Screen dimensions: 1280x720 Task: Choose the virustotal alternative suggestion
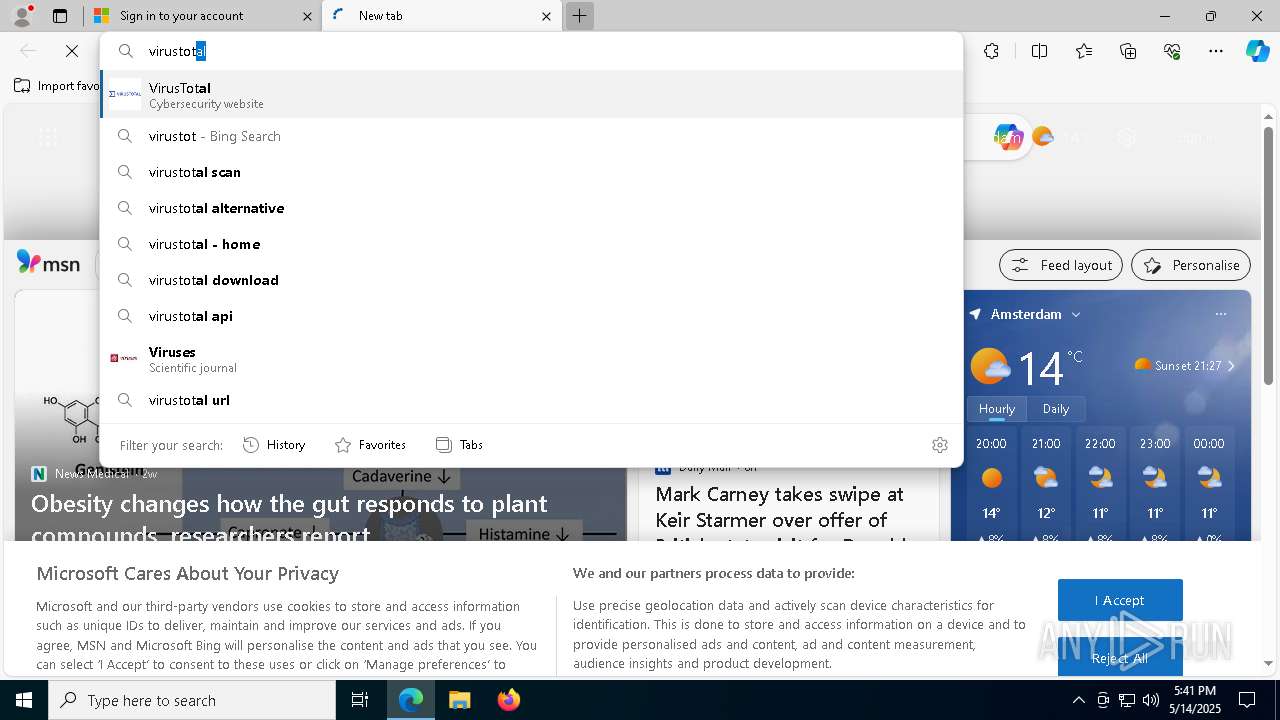coord(532,208)
